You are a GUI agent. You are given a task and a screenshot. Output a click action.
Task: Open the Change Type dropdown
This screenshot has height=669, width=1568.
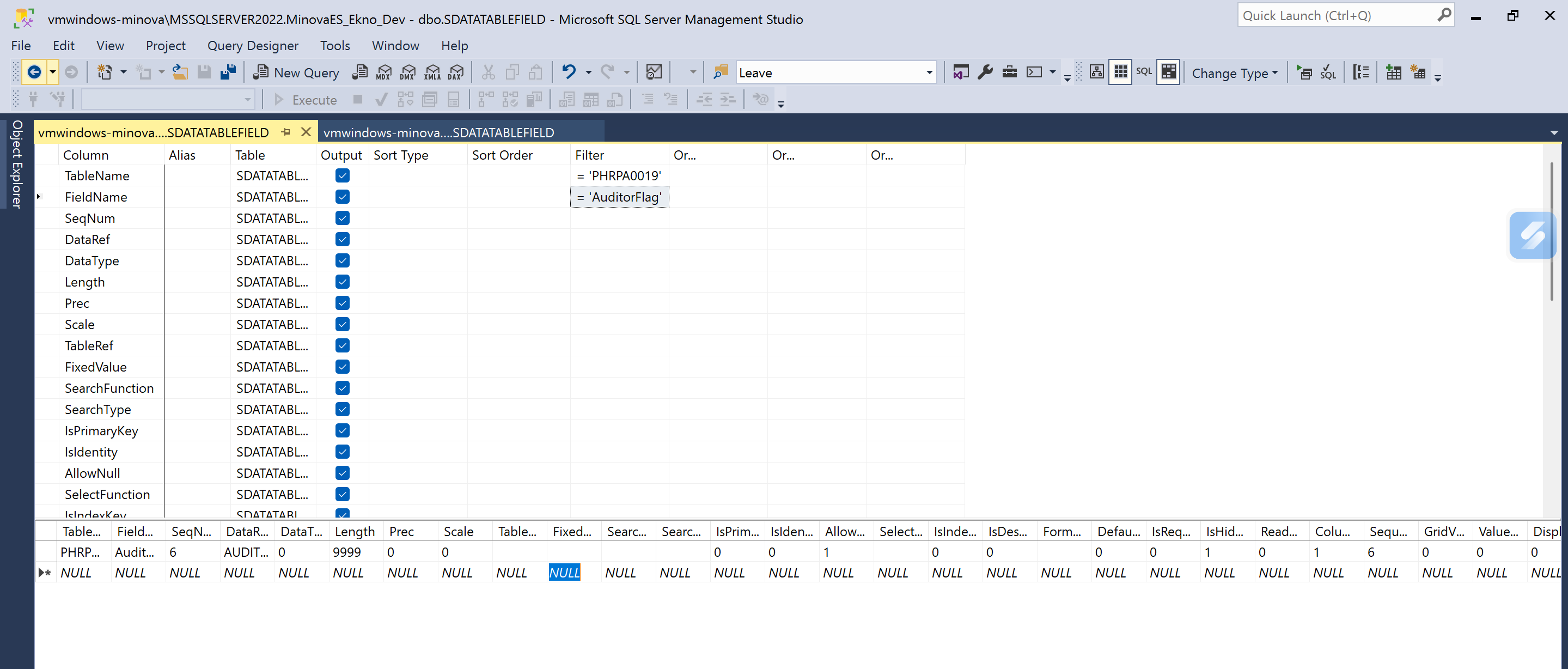(1235, 73)
